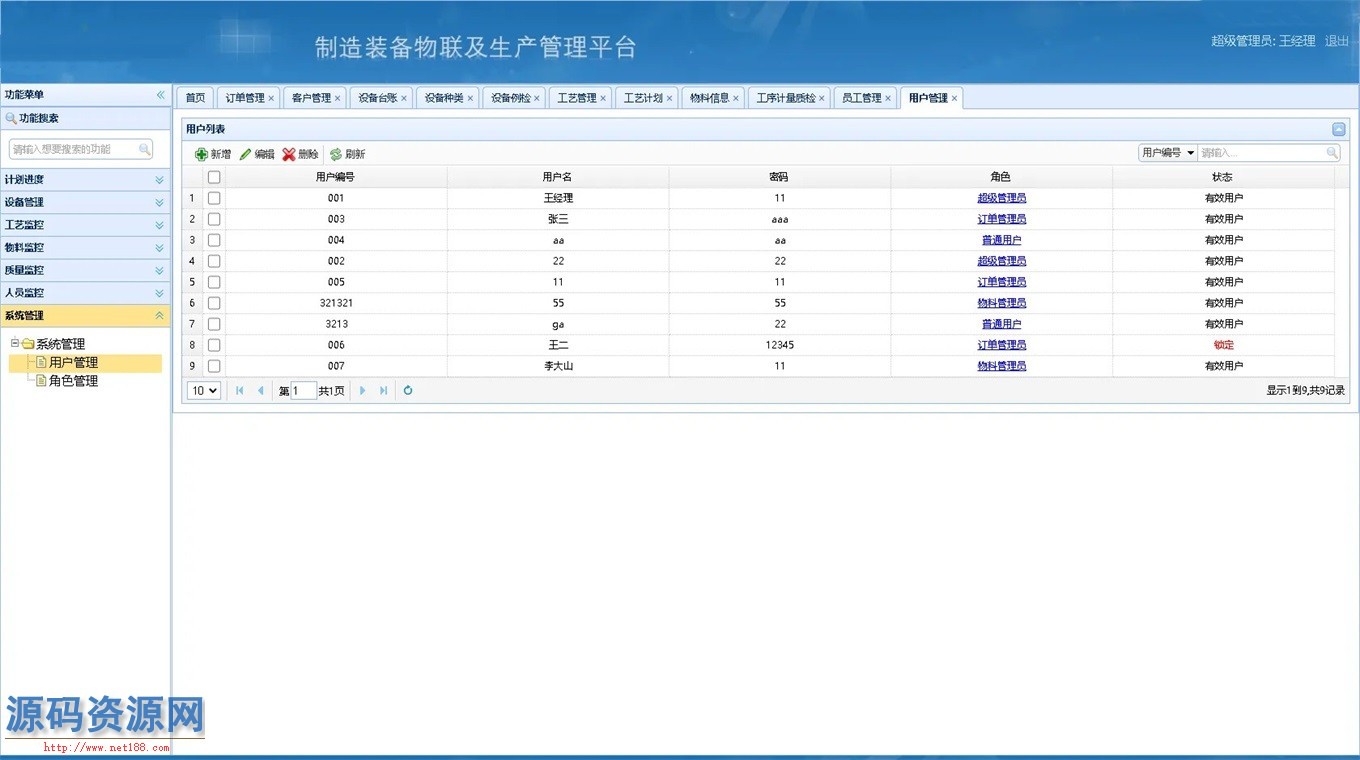
Task: Click the search magnifier in user filter box
Action: pyautogui.click(x=1332, y=153)
